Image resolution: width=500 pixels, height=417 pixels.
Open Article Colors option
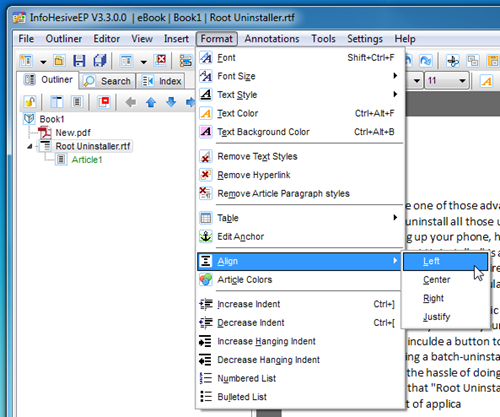(x=300, y=280)
